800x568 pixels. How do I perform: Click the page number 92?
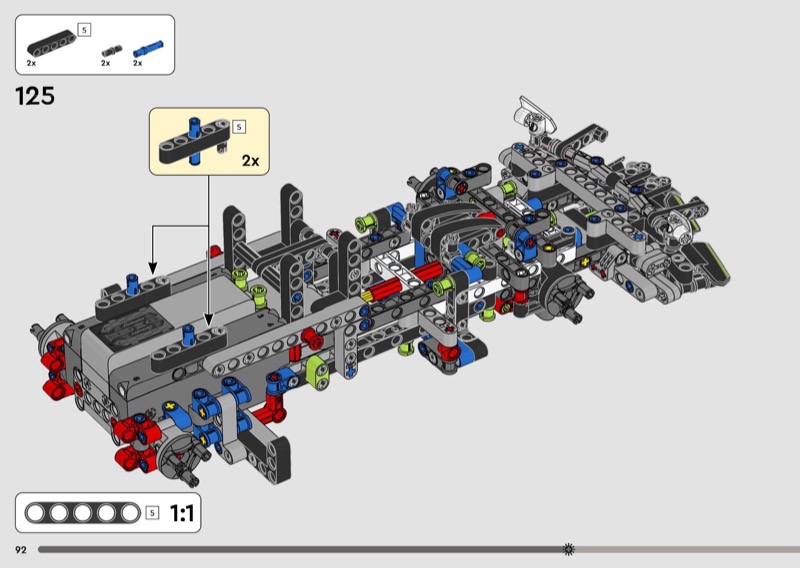(20, 549)
